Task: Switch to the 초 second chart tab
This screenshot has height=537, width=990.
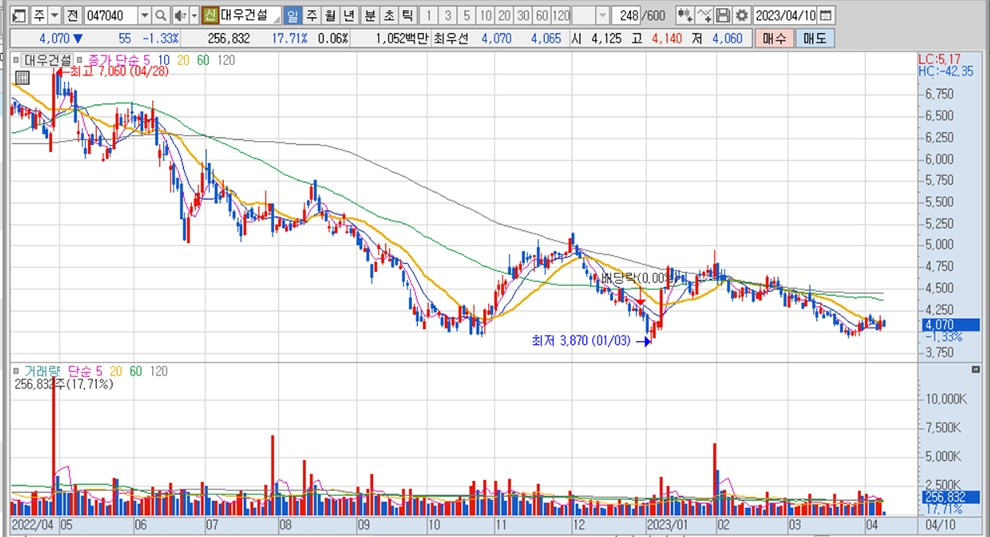Action: (x=389, y=15)
